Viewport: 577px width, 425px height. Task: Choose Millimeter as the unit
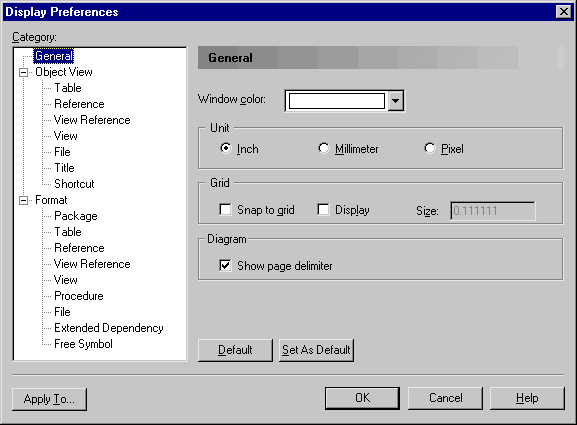click(323, 148)
